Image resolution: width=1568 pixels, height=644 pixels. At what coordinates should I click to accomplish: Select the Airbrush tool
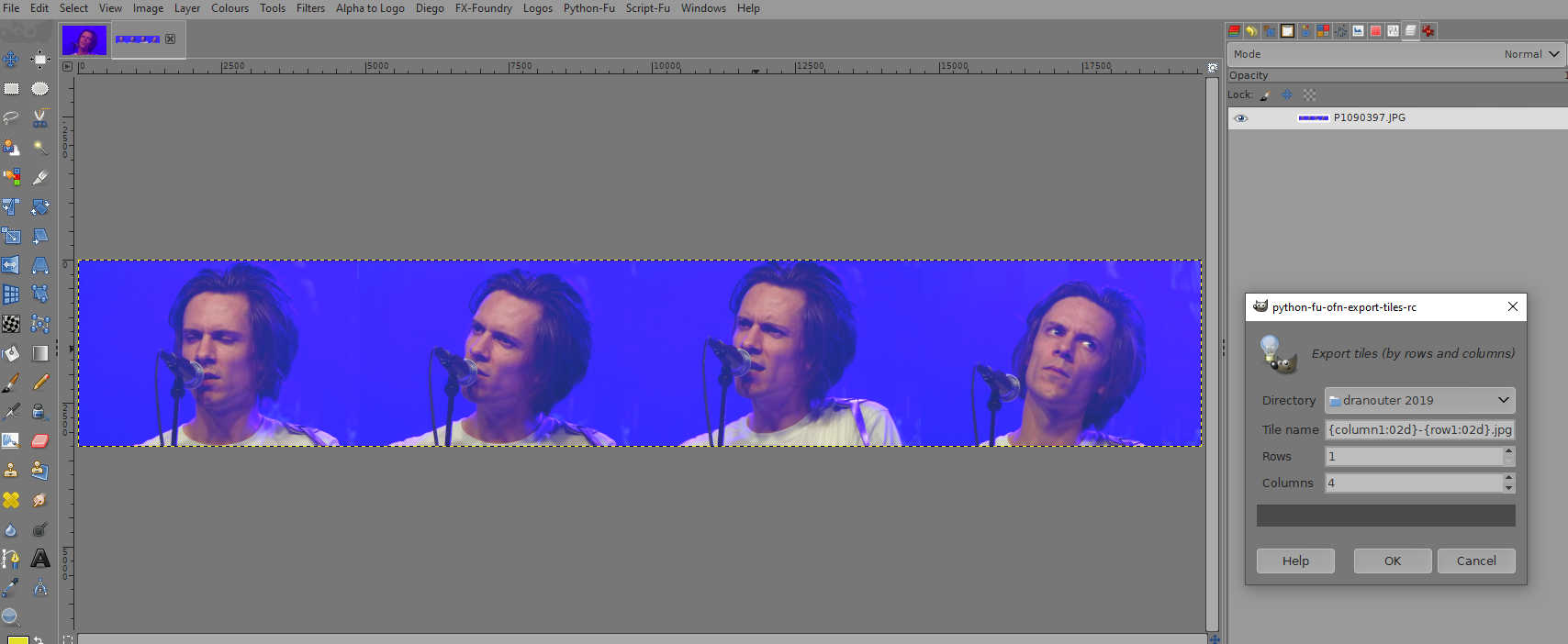coord(11,412)
